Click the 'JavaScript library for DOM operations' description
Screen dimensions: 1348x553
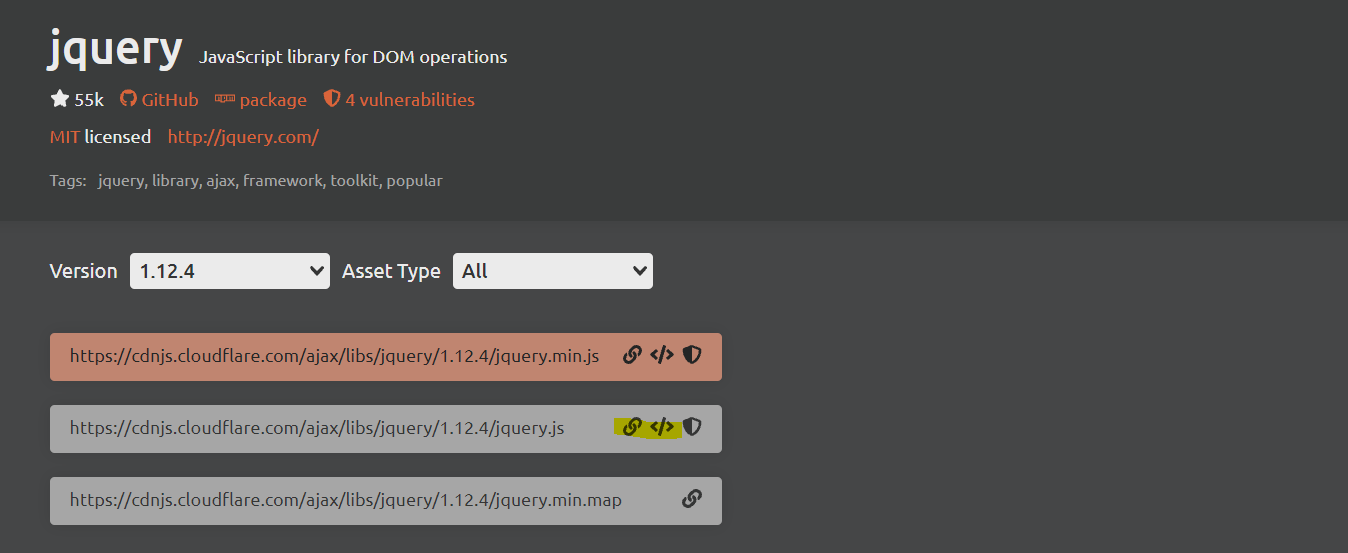[x=353, y=57]
